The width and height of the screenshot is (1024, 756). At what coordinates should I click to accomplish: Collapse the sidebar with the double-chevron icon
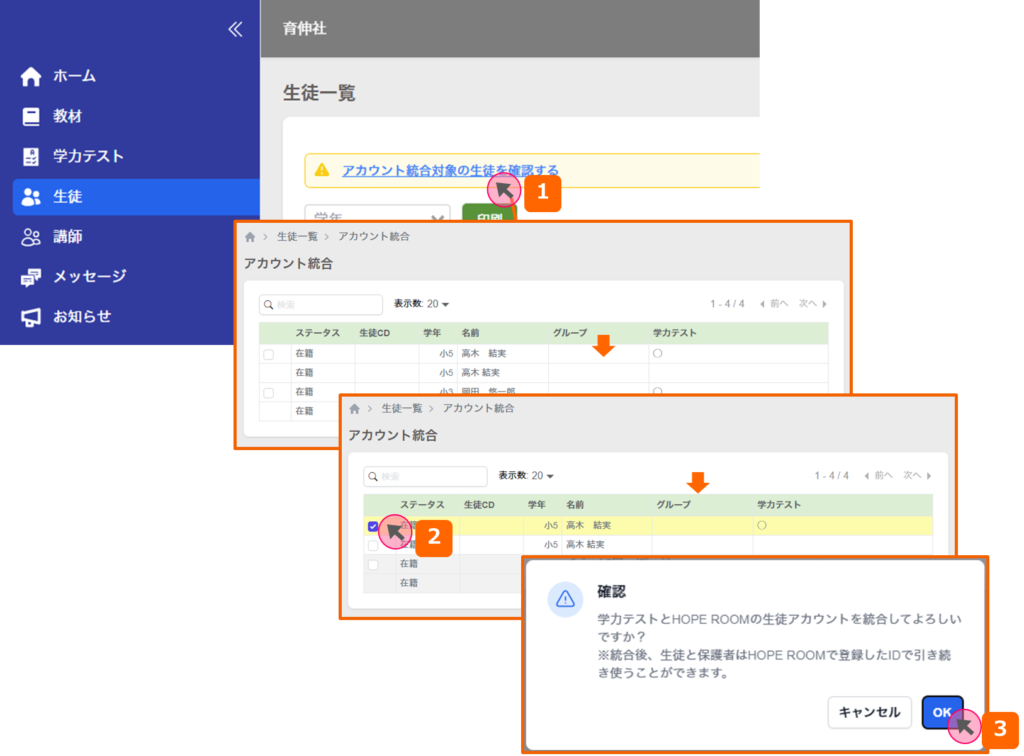pyautogui.click(x=235, y=29)
